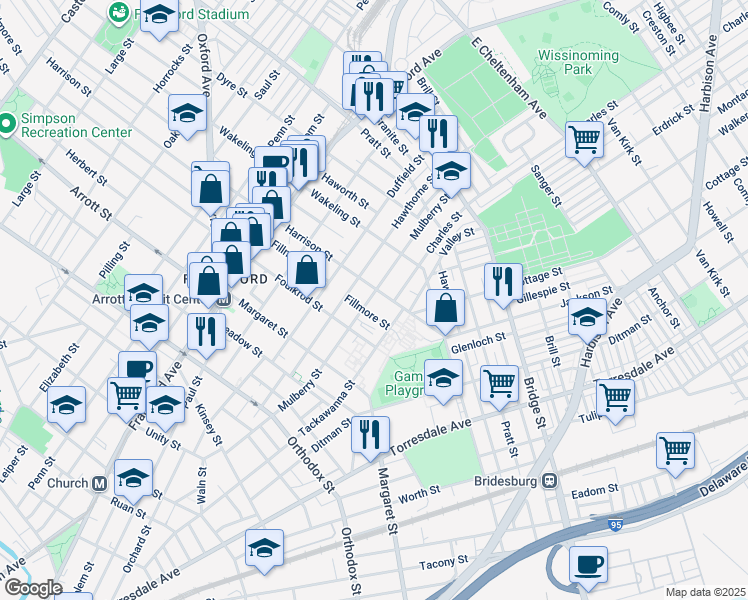748x600 pixels.
Task: Select the shopping bag marker beside Oxford Ave
Action: point(210,193)
